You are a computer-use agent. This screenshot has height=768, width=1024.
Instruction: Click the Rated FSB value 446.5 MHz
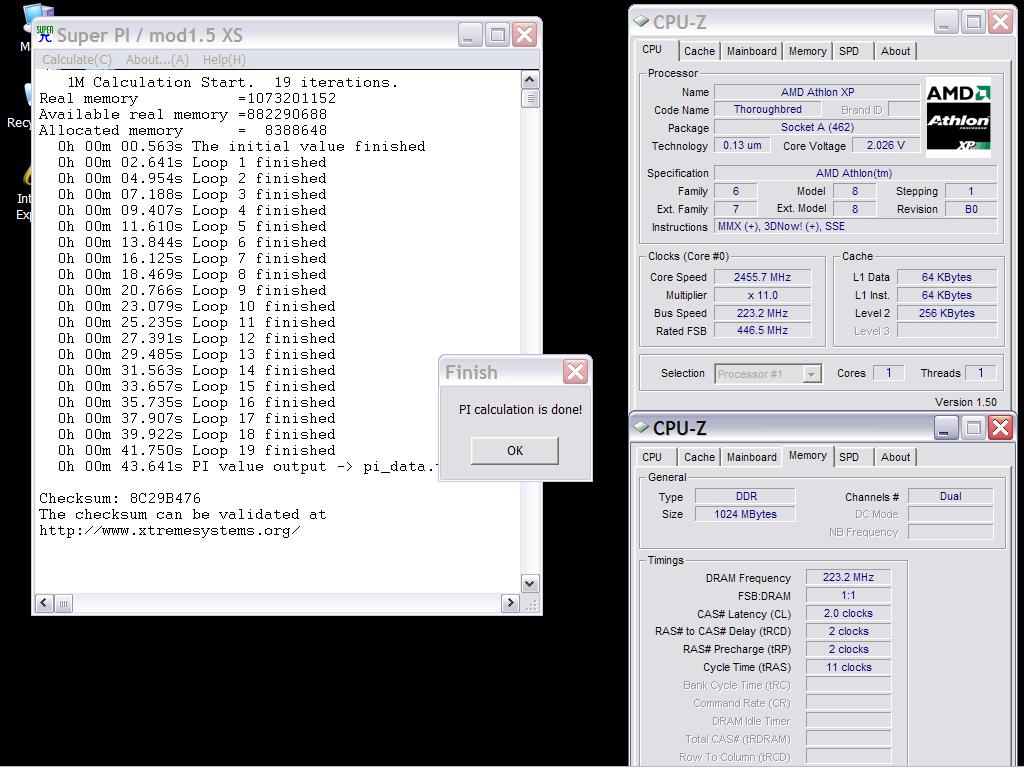click(762, 330)
